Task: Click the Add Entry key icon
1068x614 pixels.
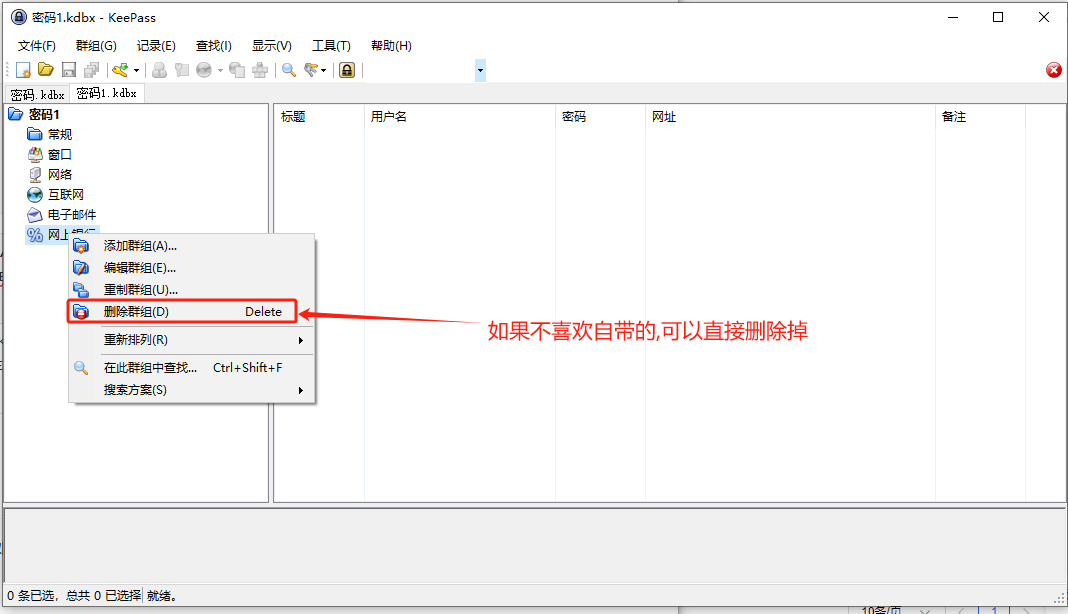Action: [120, 70]
